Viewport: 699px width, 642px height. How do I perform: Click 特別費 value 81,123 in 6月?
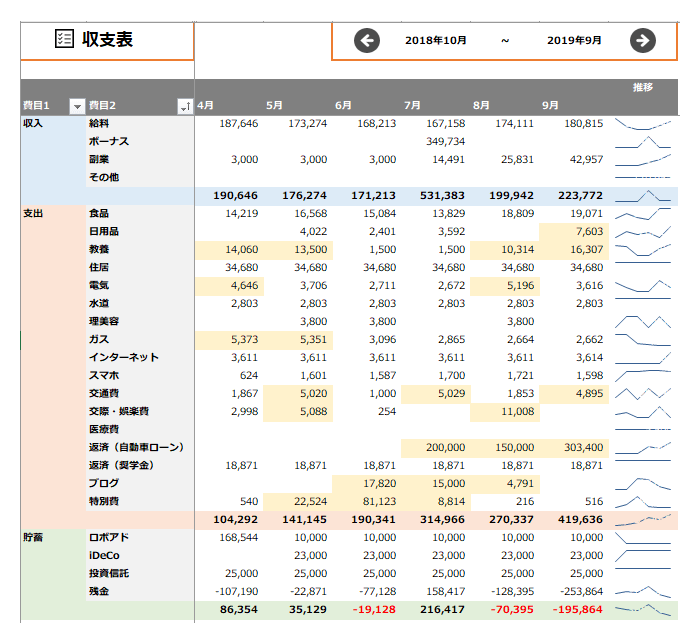click(379, 501)
